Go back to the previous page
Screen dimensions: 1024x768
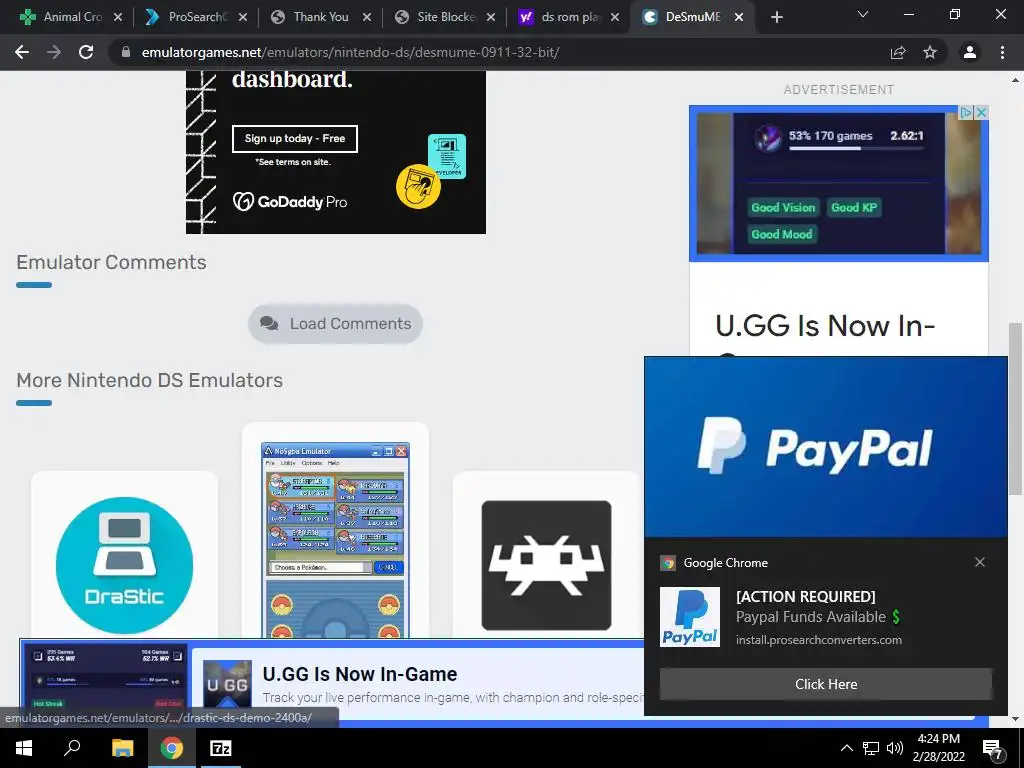[22, 52]
